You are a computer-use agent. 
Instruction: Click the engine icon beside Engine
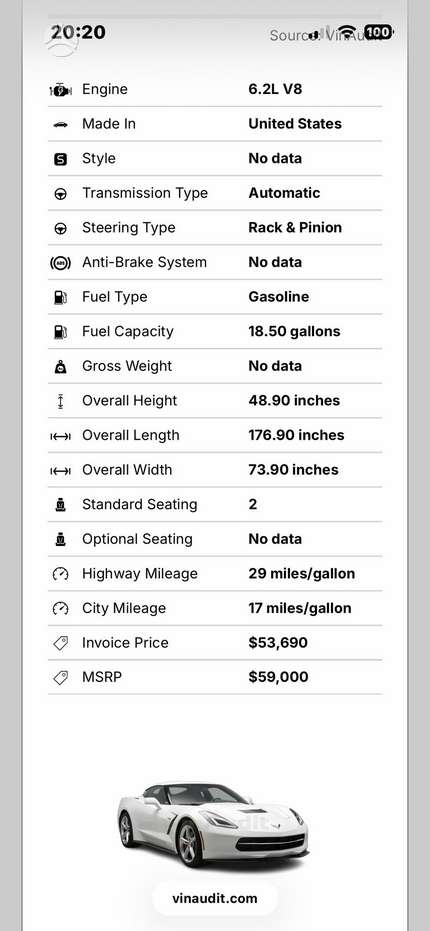(61, 90)
